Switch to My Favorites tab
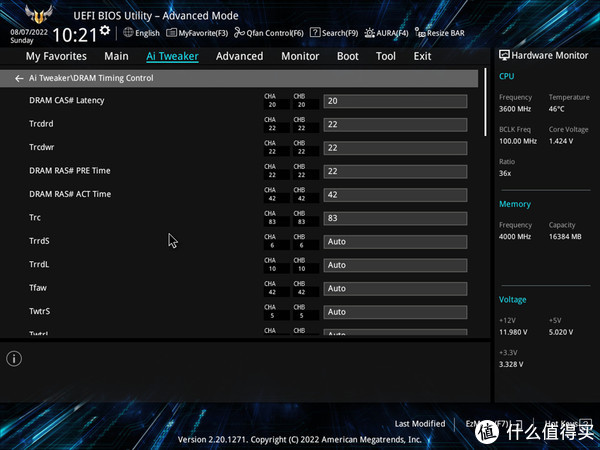The height and width of the screenshot is (450, 600). (x=56, y=56)
